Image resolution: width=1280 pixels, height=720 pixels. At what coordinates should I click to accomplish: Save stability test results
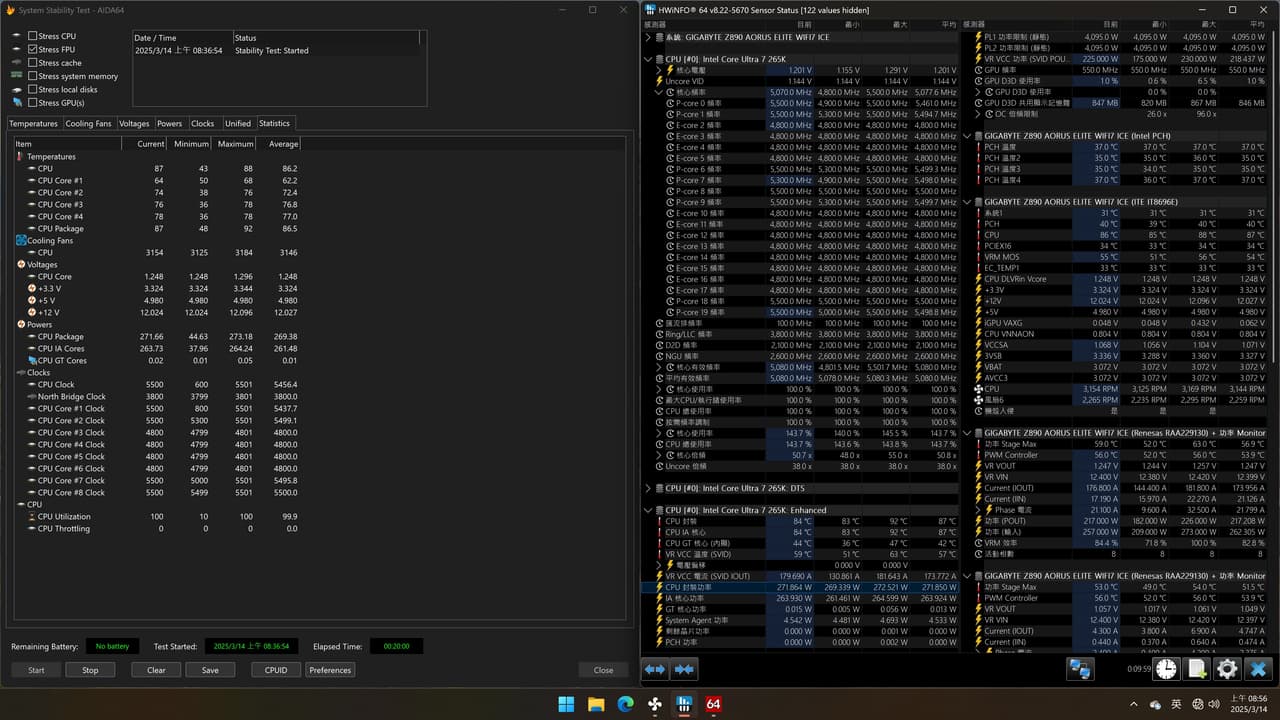[x=210, y=670]
